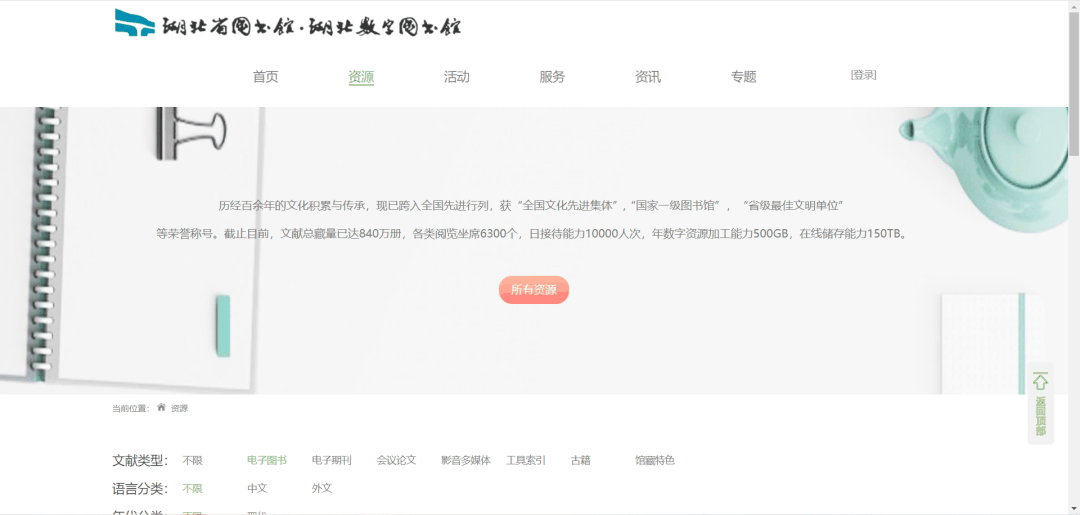The image size is (1080, 515).
Task: Click the vertical page scrollbar thumb
Action: (1074, 84)
